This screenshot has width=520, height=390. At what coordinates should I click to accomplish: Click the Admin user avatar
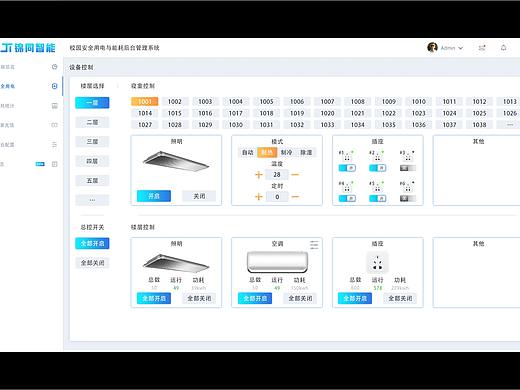pyautogui.click(x=432, y=47)
